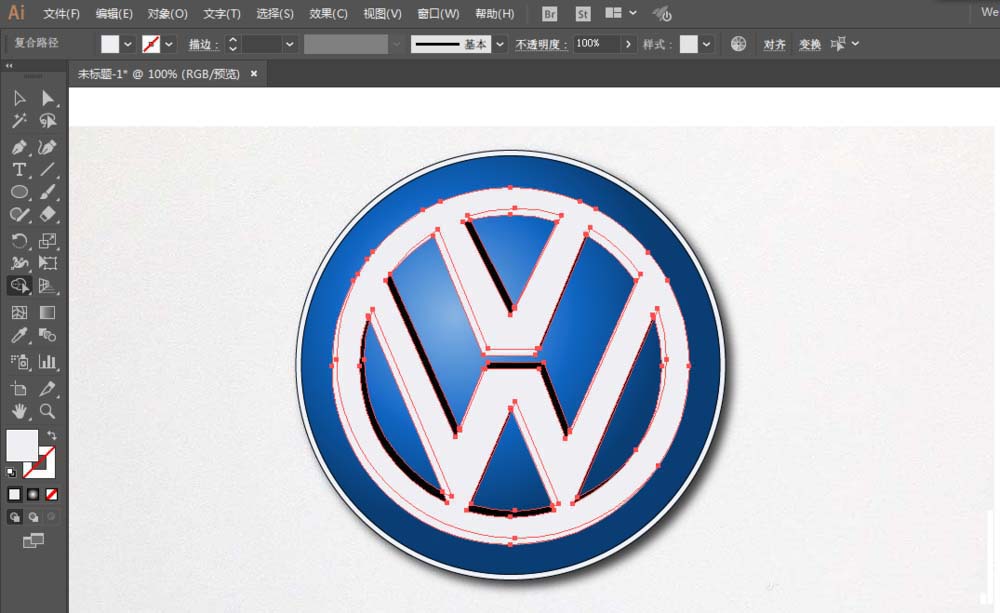Open the stroke weight dropdown
This screenshot has height=613, width=1000.
289,44
